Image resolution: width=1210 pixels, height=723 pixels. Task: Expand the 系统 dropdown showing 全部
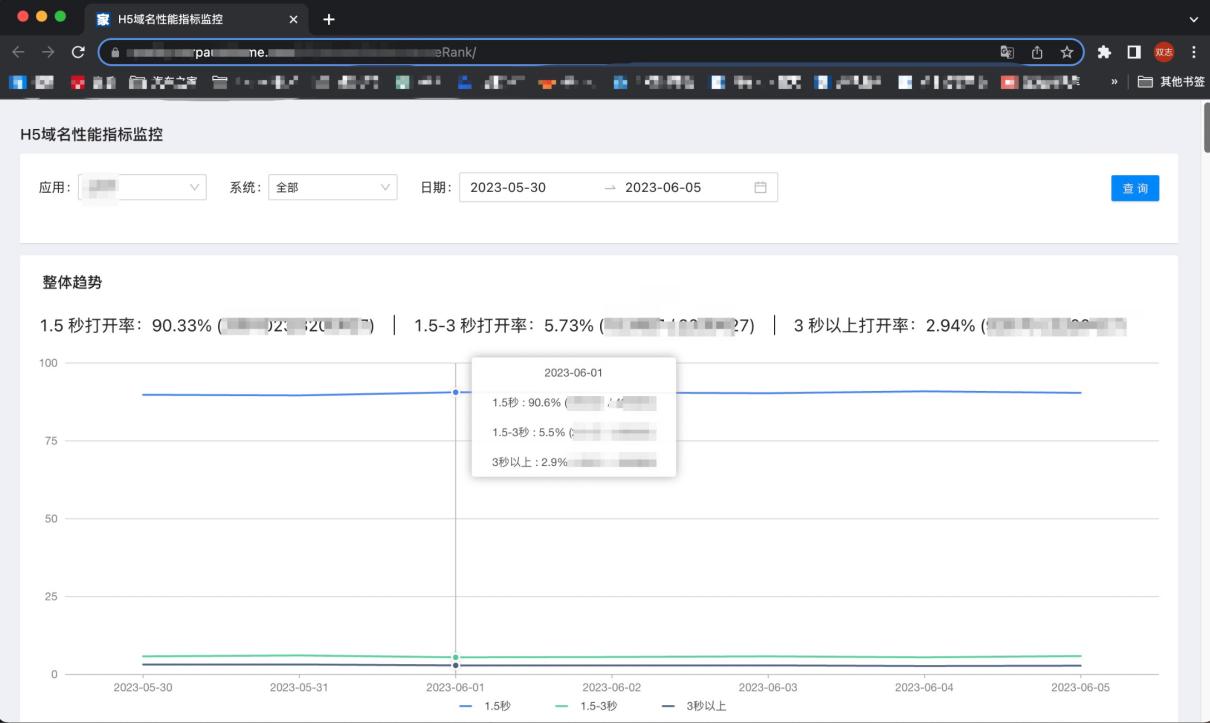pyautogui.click(x=333, y=187)
